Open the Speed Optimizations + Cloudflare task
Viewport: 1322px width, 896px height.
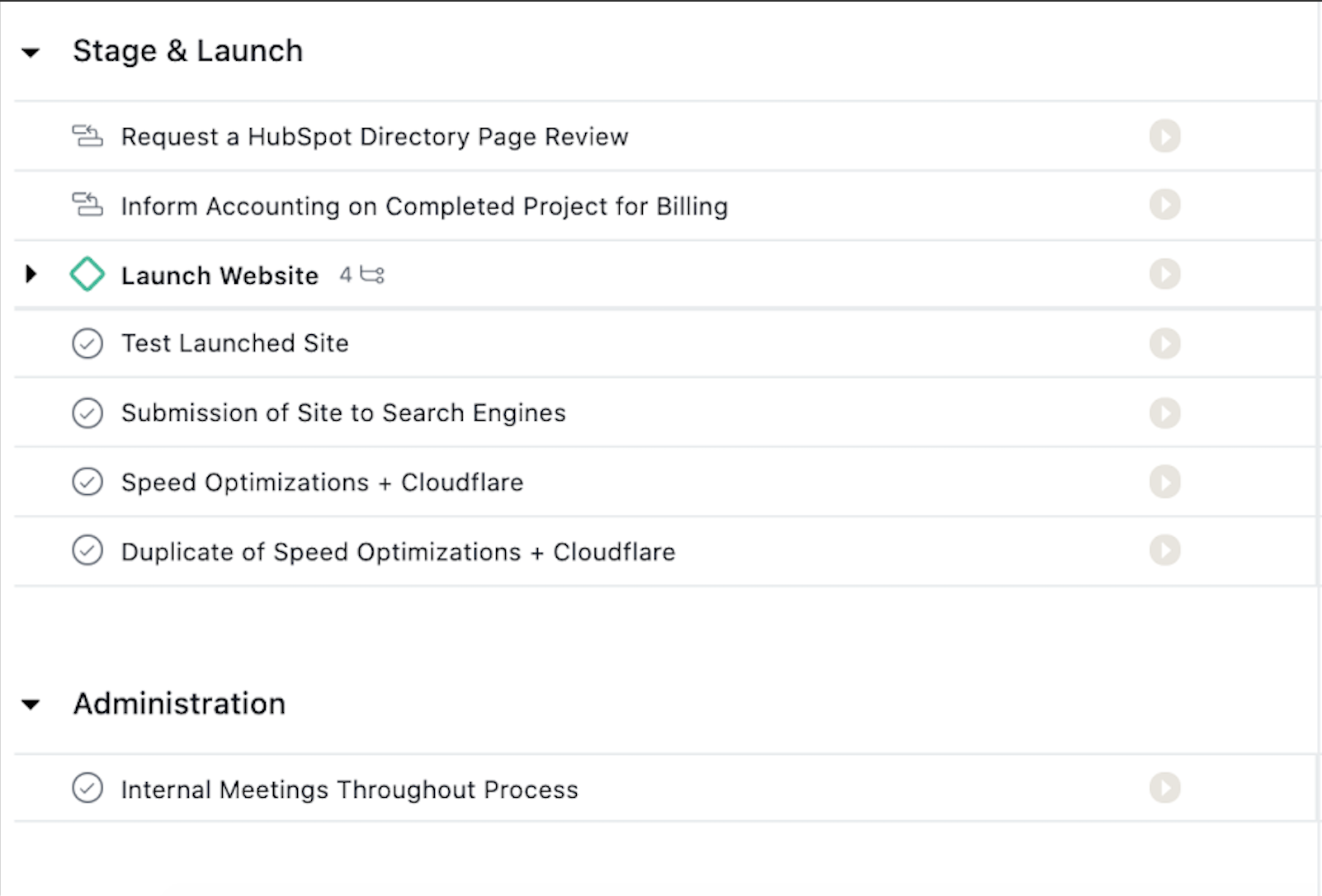[322, 483]
